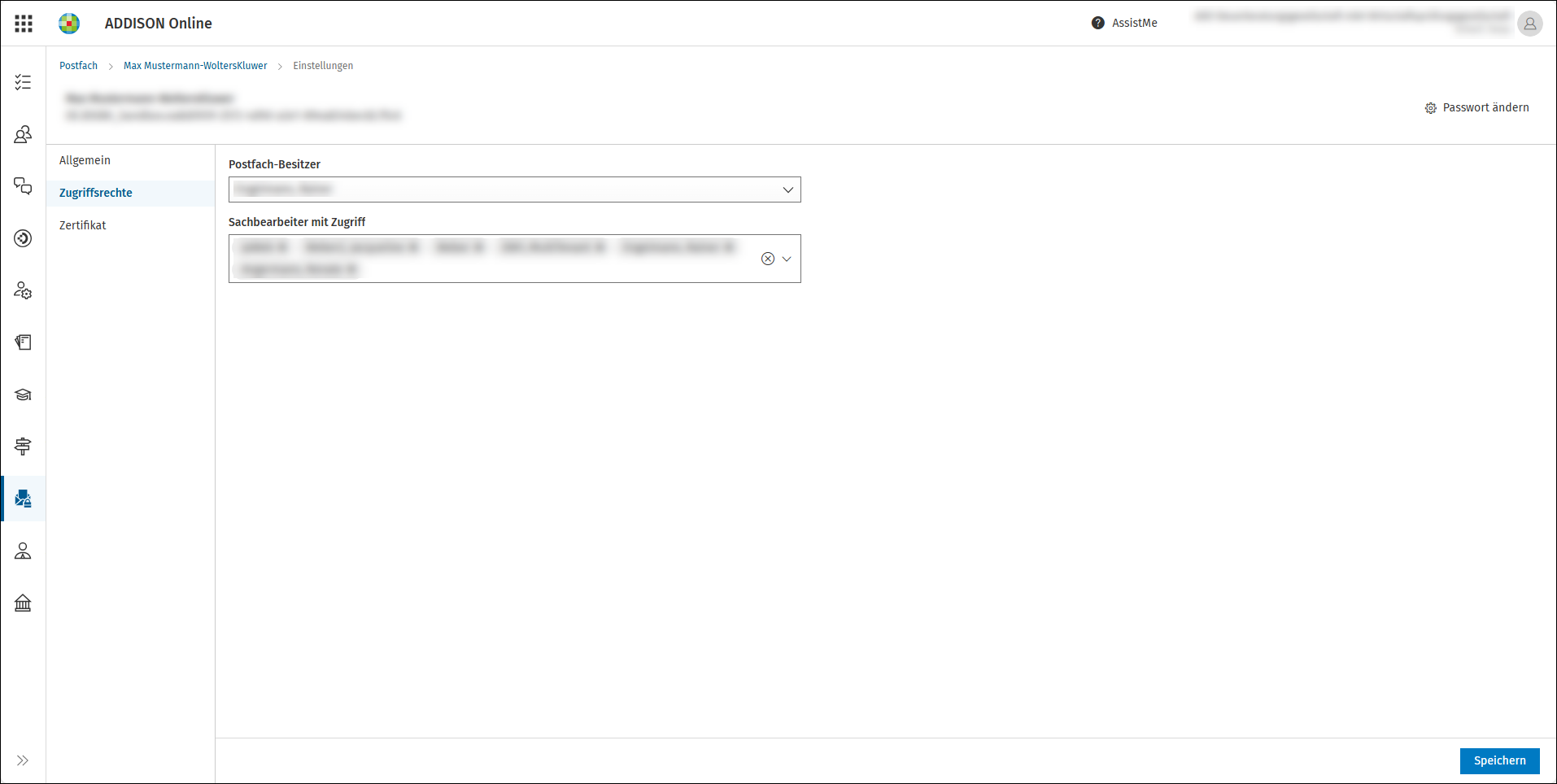Open the user profile avatar

(x=1529, y=24)
